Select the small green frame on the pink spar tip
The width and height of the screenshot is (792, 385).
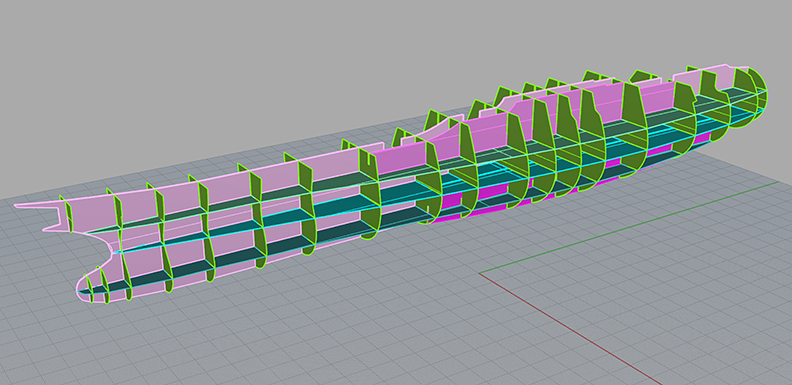click(x=65, y=213)
